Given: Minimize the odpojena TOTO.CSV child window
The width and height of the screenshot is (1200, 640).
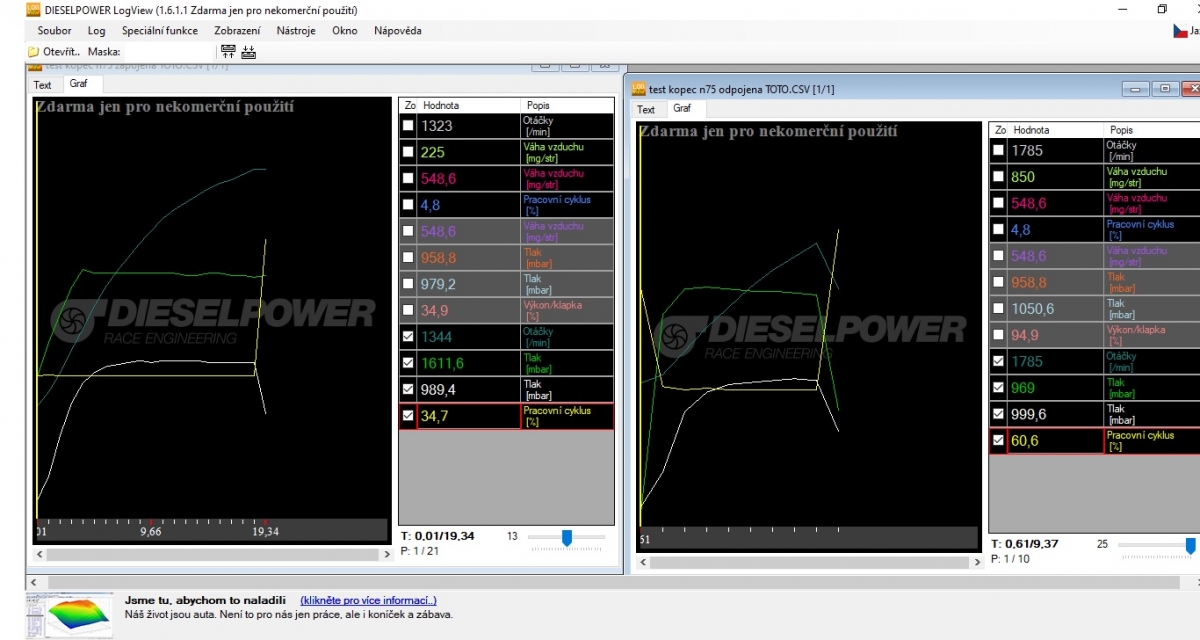Looking at the screenshot, I should point(1136,89).
